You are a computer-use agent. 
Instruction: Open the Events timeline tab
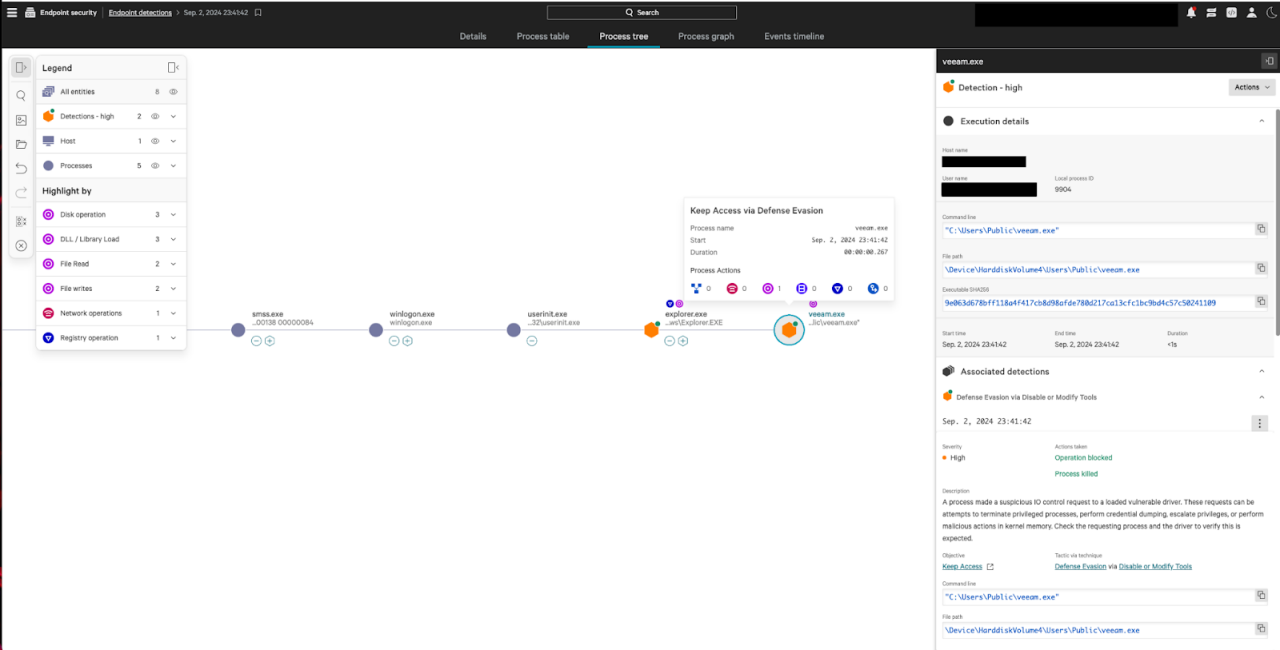(794, 36)
